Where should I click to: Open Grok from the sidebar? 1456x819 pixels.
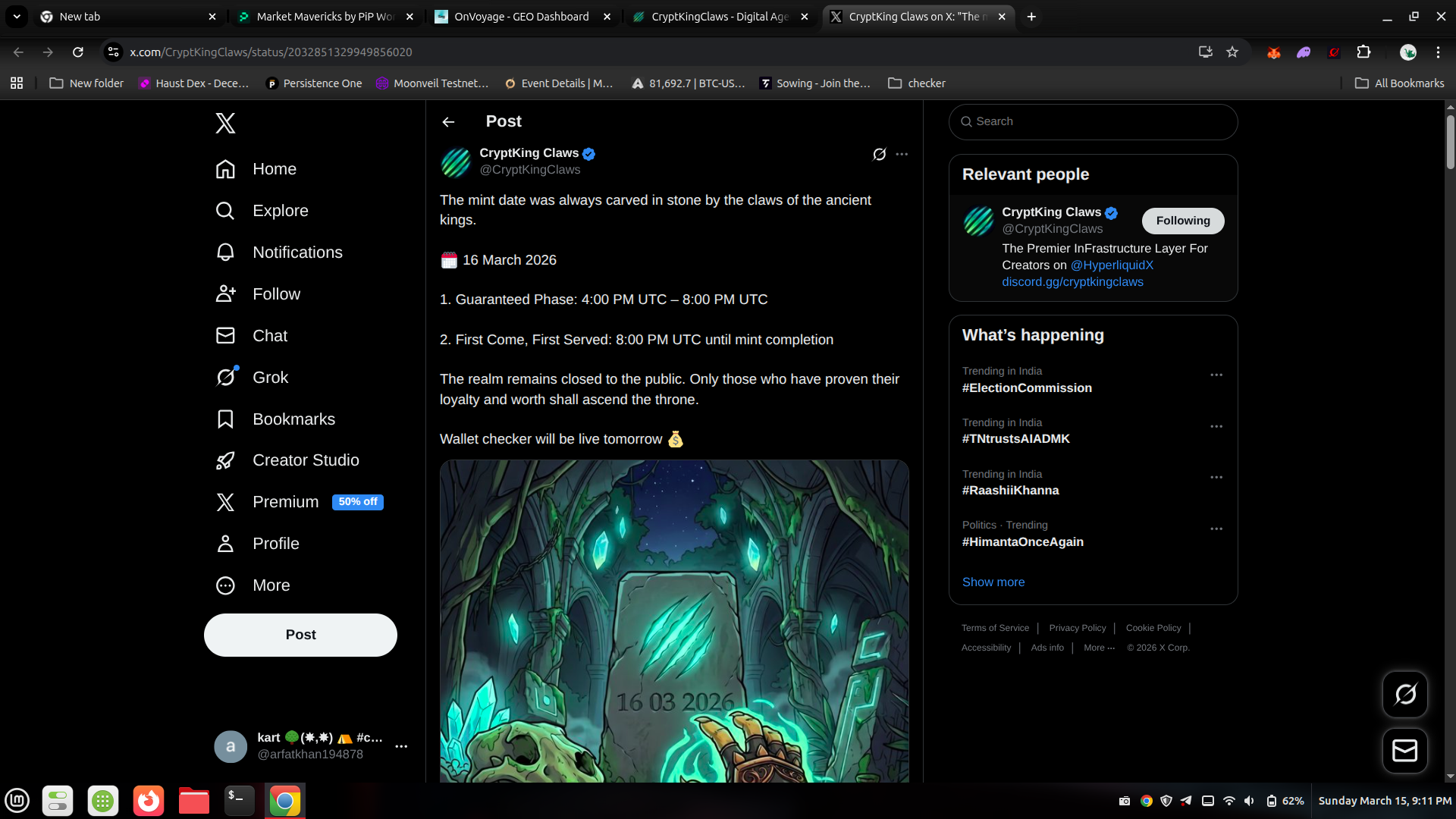(252, 378)
